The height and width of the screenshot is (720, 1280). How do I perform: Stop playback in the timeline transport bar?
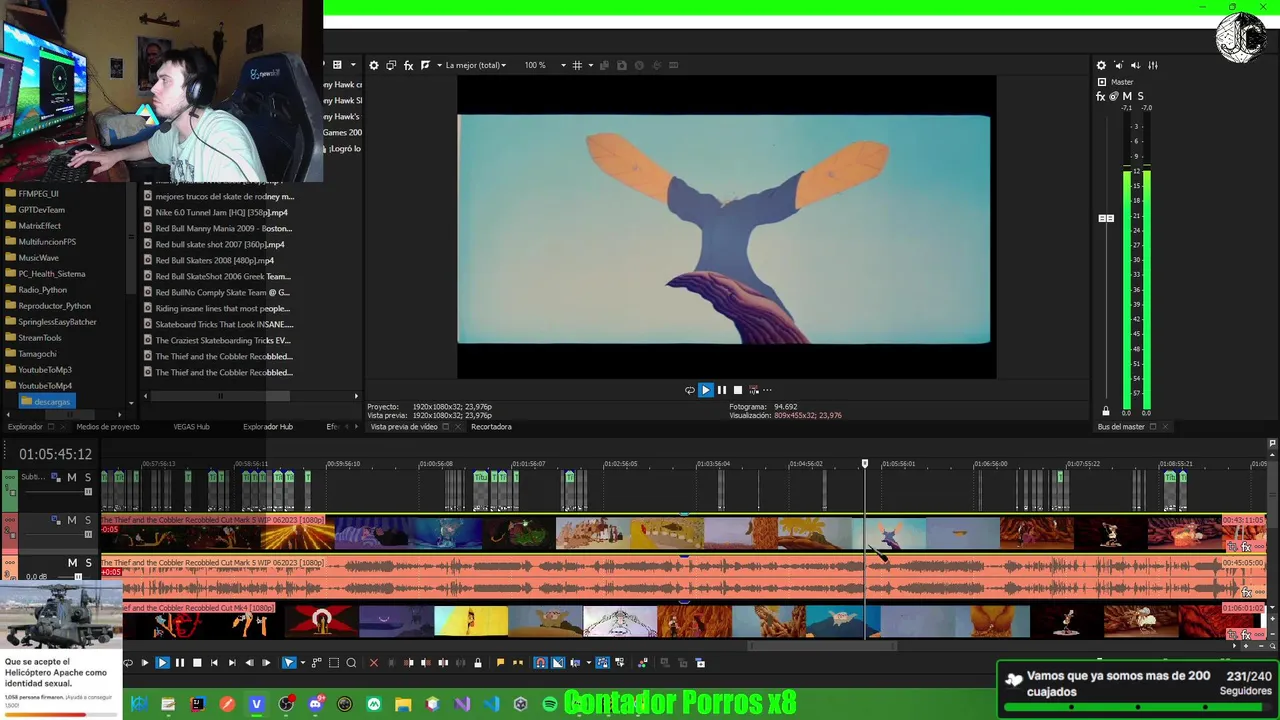point(197,663)
